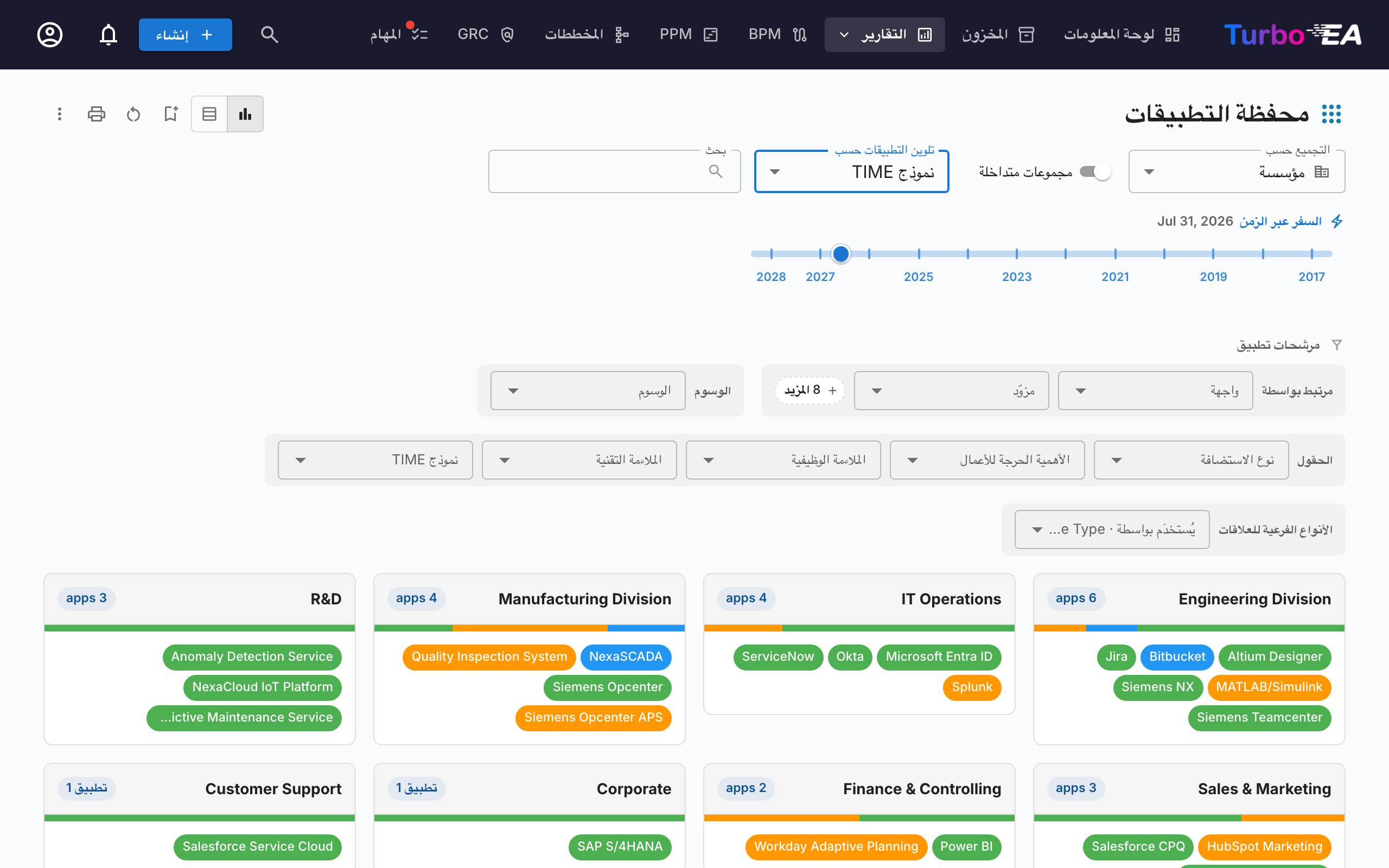Open the المخططات diagrams page

click(x=587, y=34)
